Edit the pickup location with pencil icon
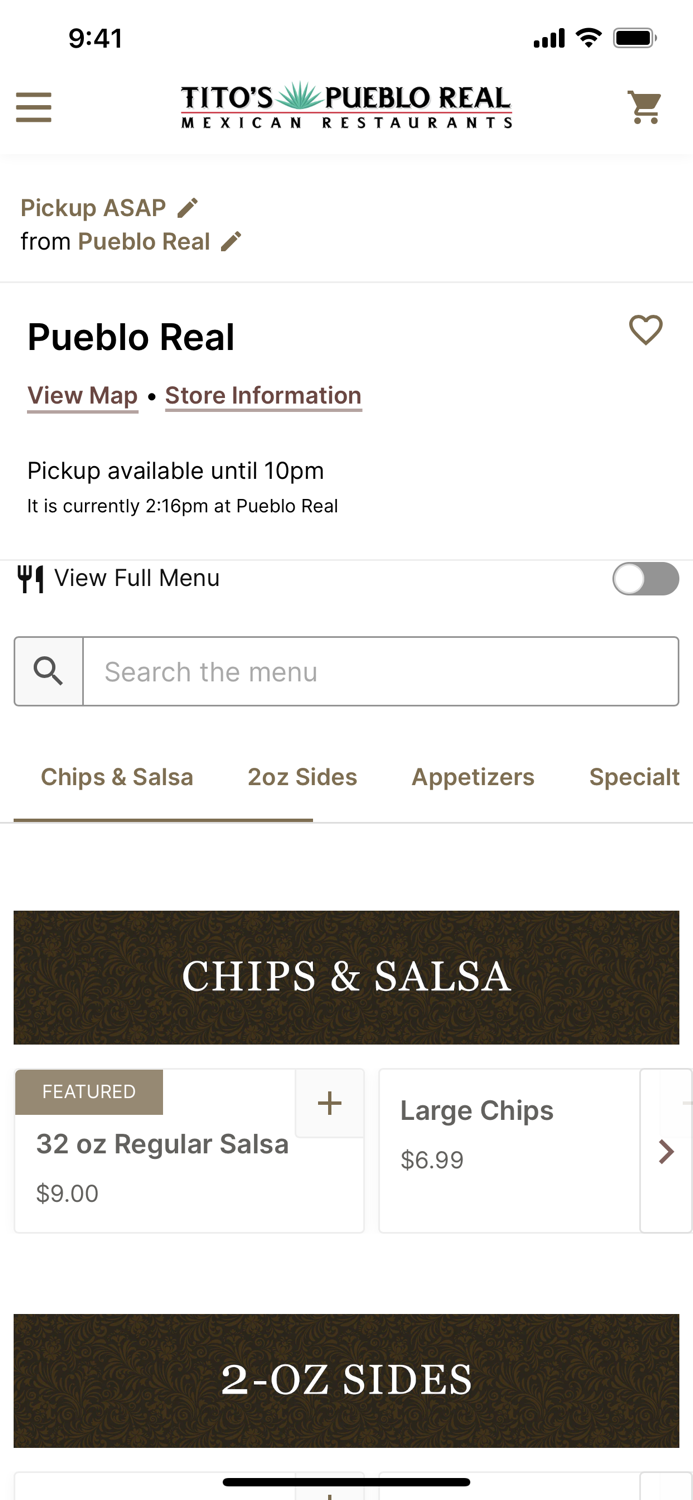Image resolution: width=693 pixels, height=1500 pixels. point(231,241)
